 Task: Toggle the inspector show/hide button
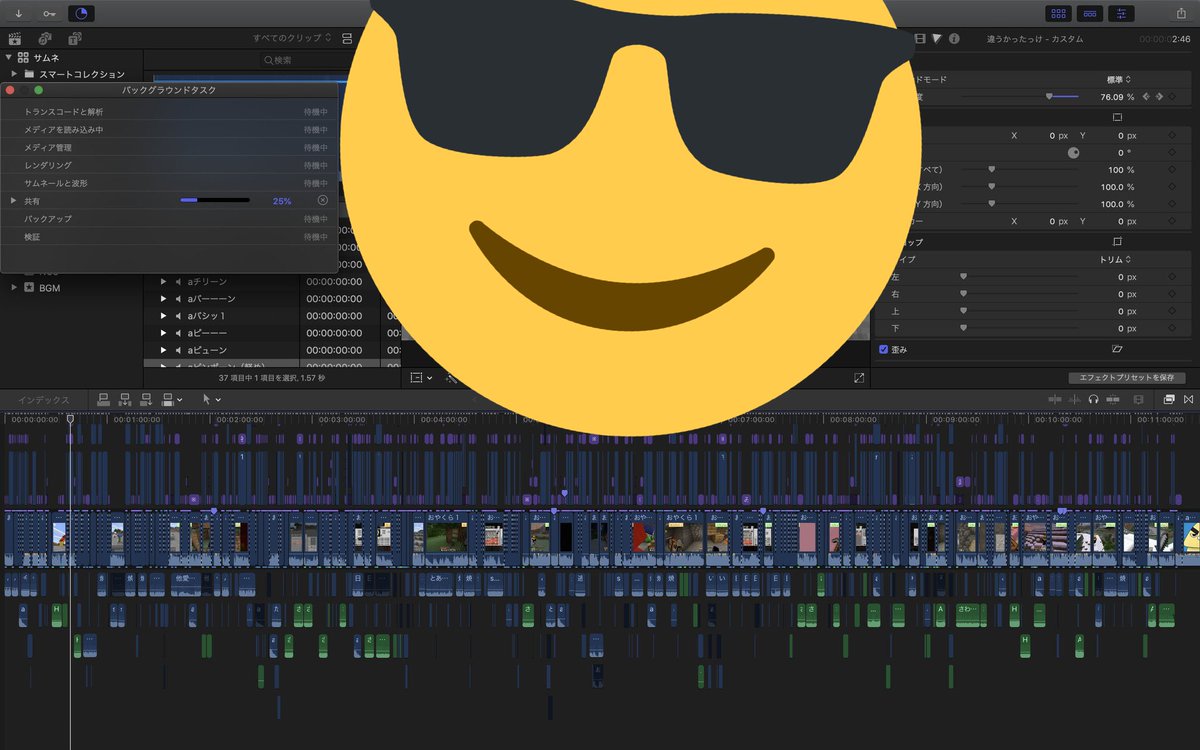[1122, 13]
